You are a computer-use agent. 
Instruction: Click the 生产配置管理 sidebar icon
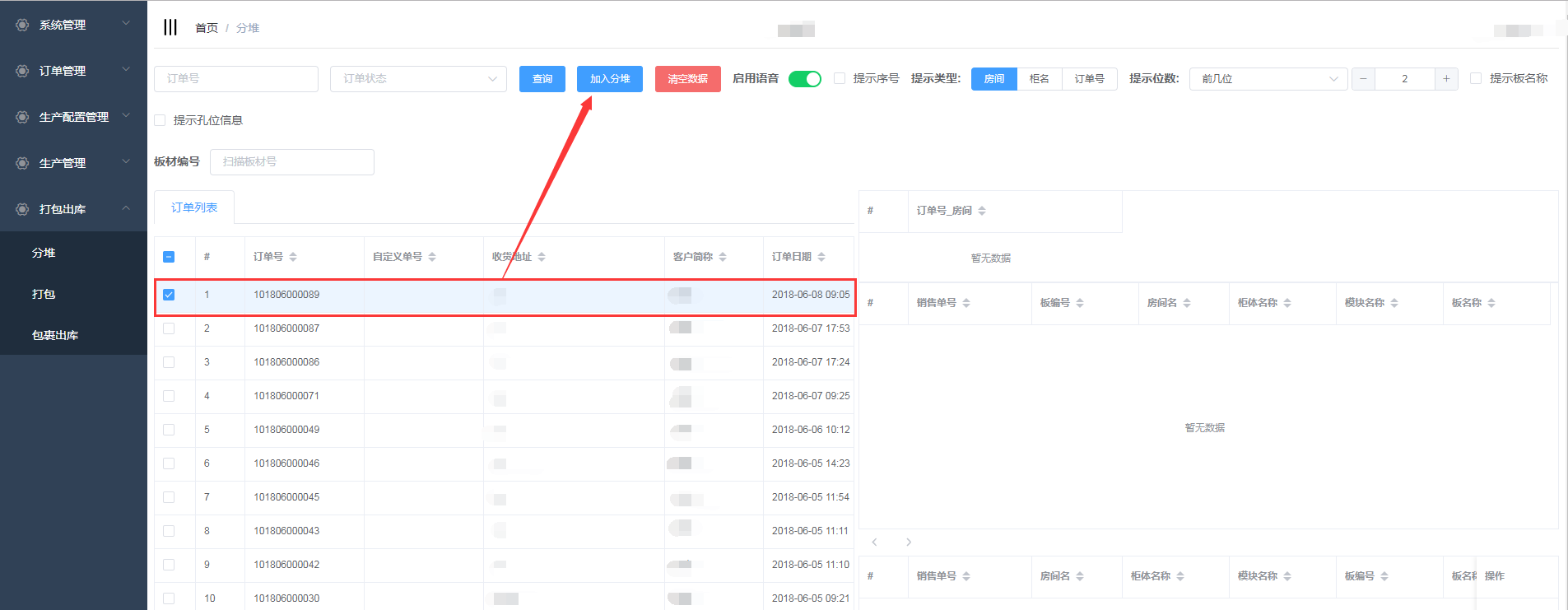click(22, 117)
